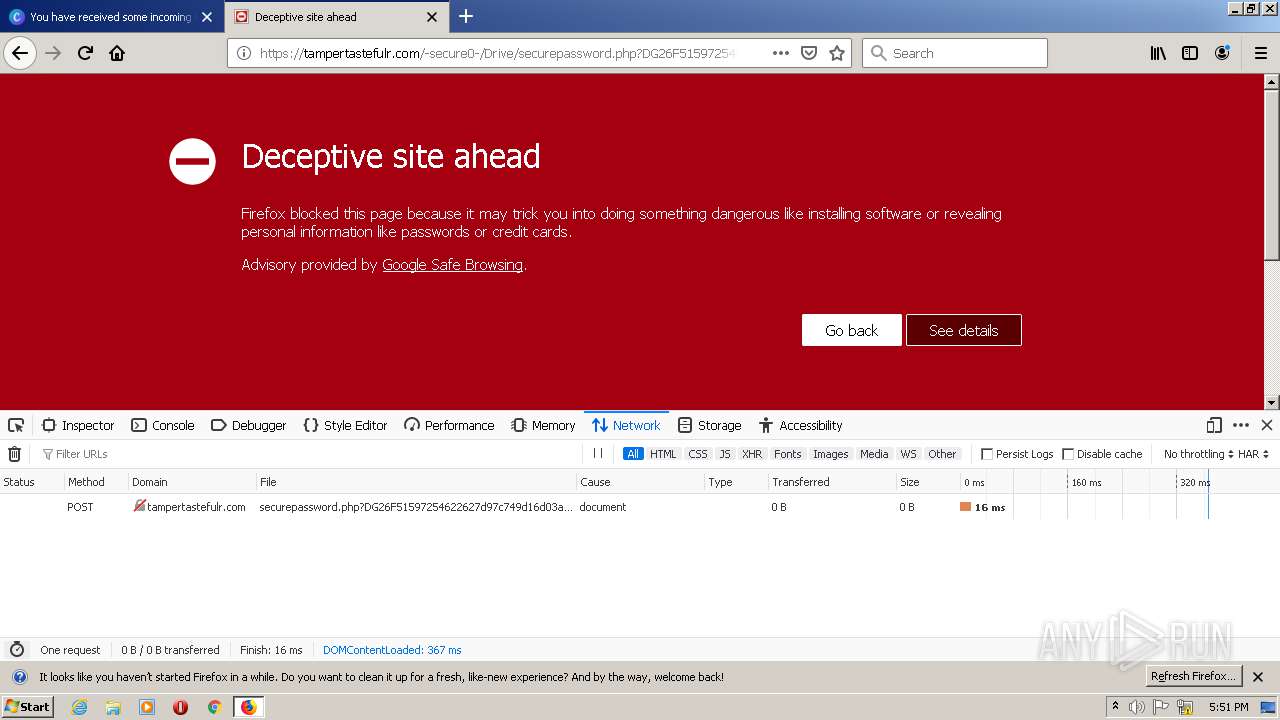Open performance analysis stopwatch

(16, 650)
